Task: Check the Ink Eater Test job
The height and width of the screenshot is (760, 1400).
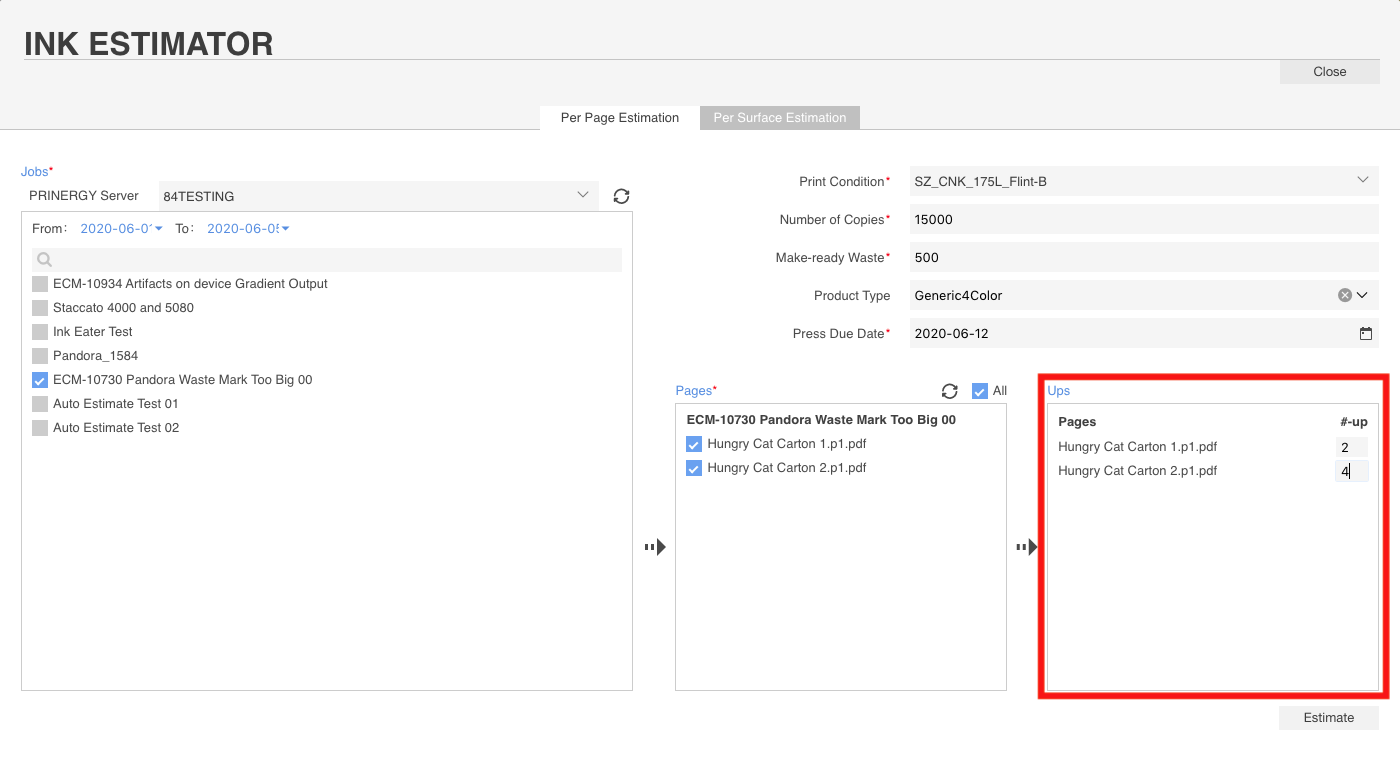Action: click(x=40, y=332)
